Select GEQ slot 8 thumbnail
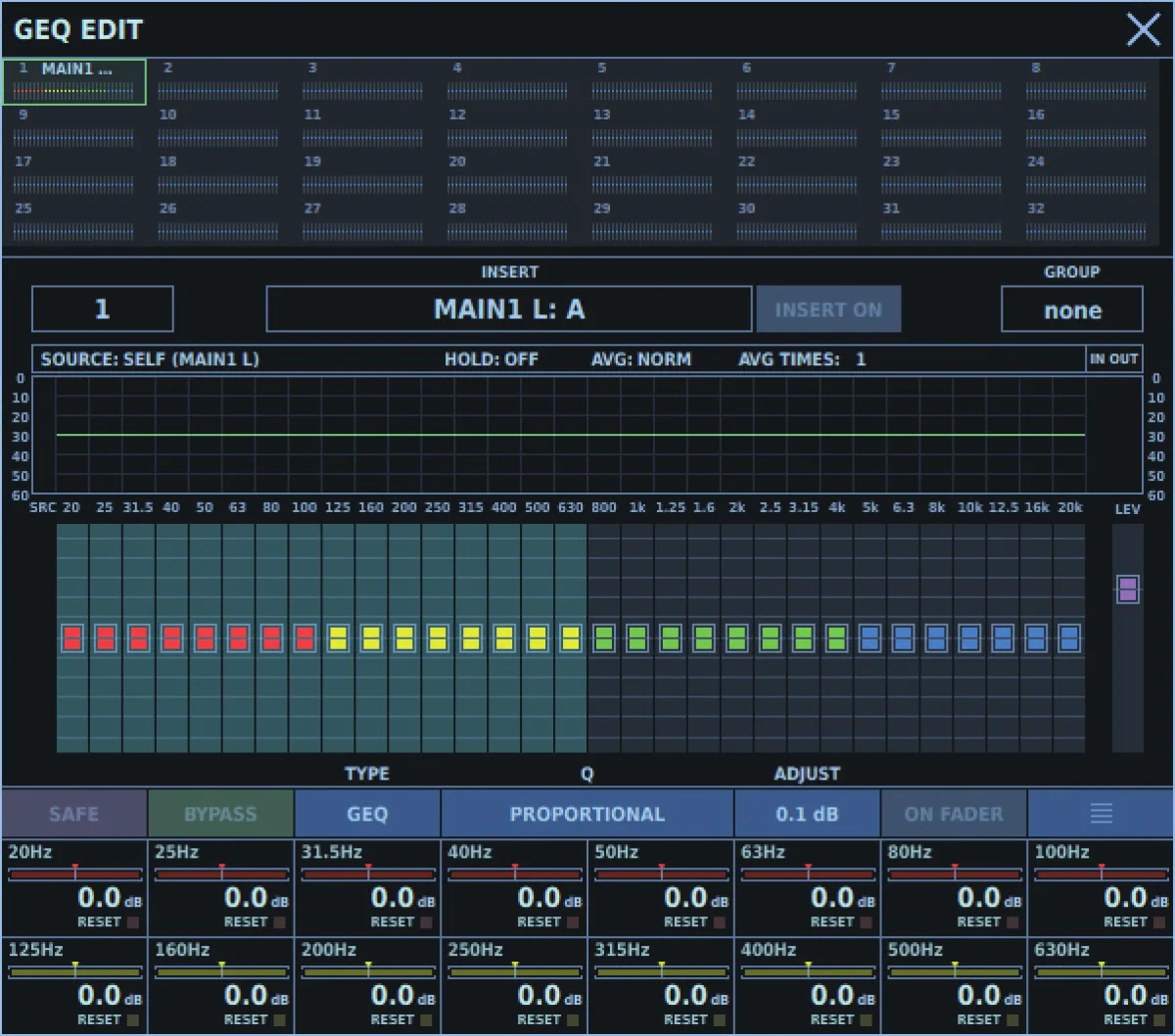This screenshot has width=1175, height=1036. 1087,82
